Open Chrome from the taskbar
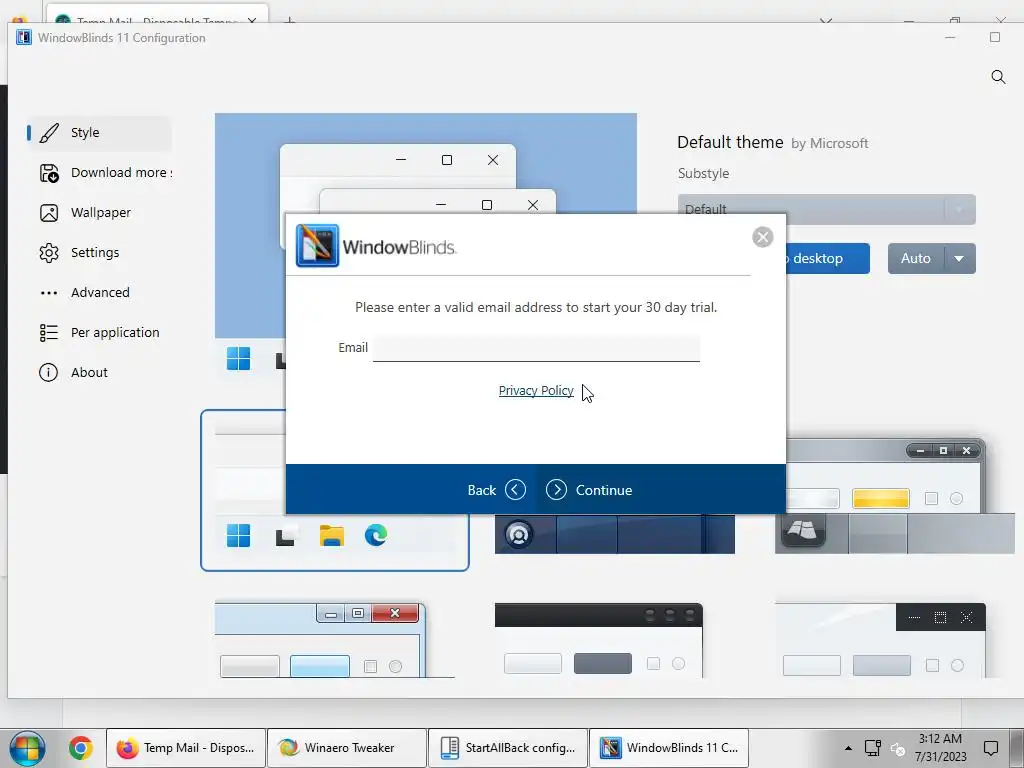 coord(80,748)
